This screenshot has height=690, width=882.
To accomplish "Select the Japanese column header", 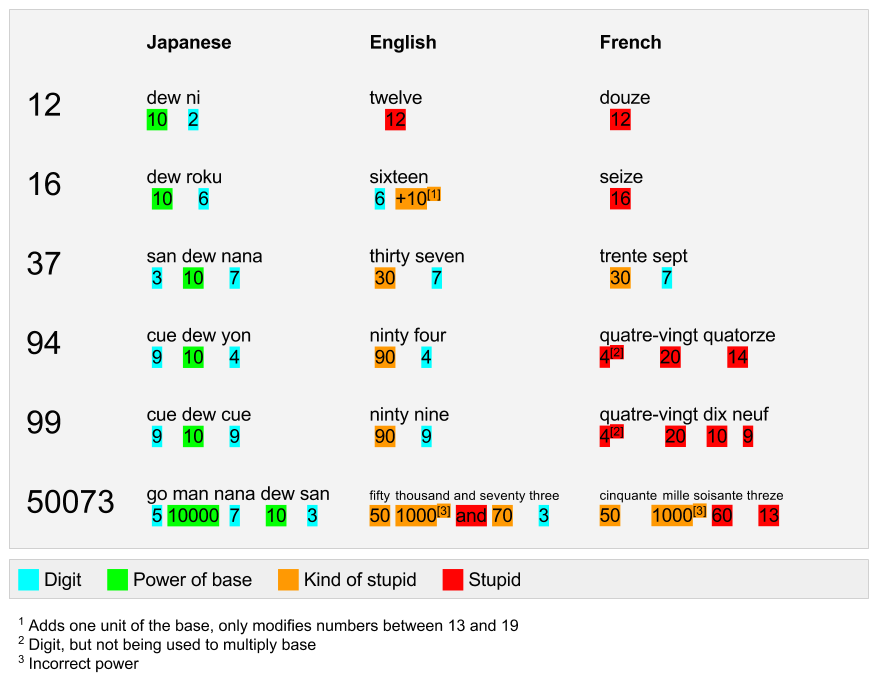I will tap(189, 42).
